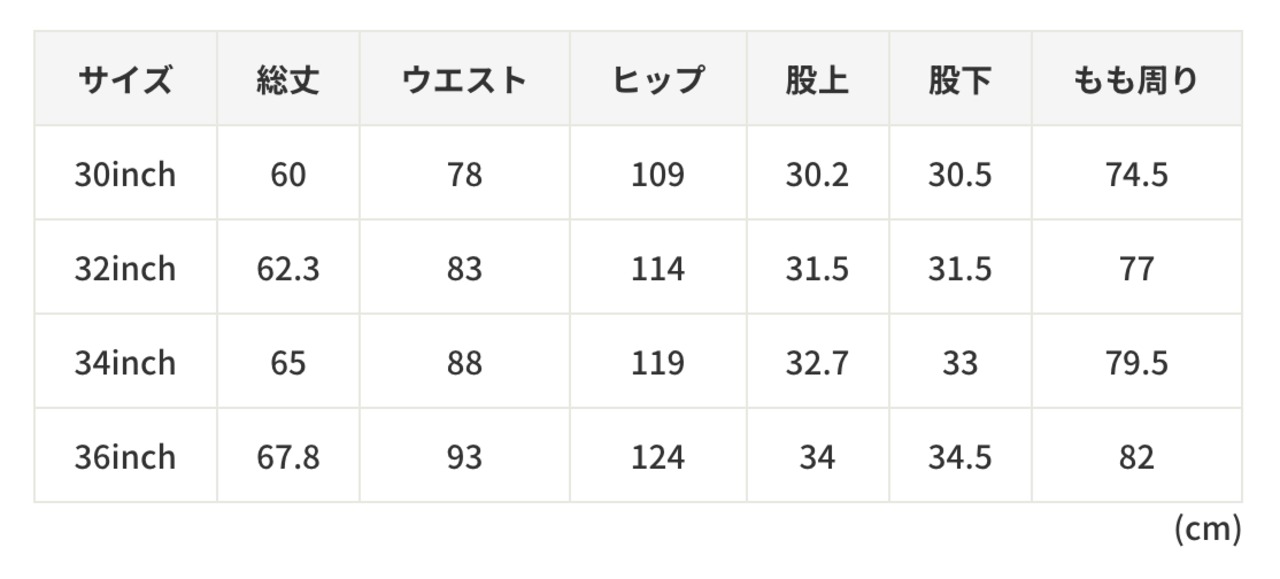Viewport: 1280px width, 579px height.
Task: Select the 30.2 rise value
Action: pyautogui.click(x=817, y=175)
